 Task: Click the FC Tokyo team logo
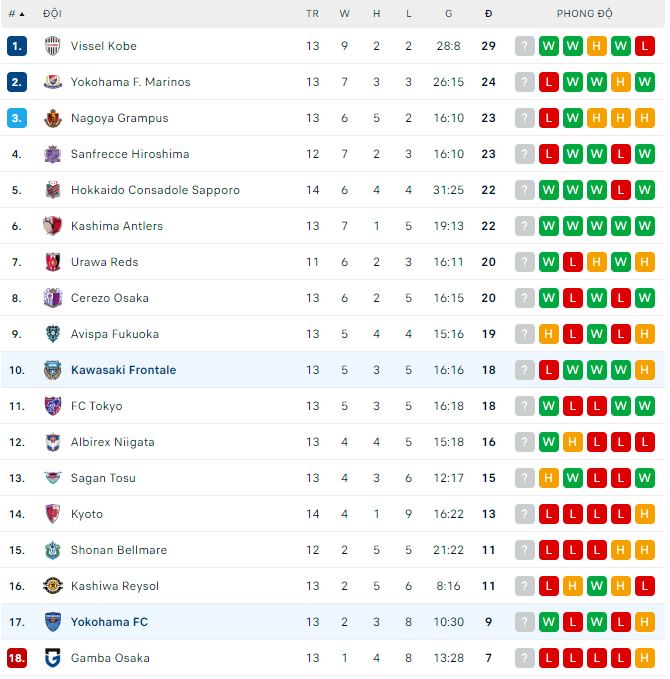53,406
